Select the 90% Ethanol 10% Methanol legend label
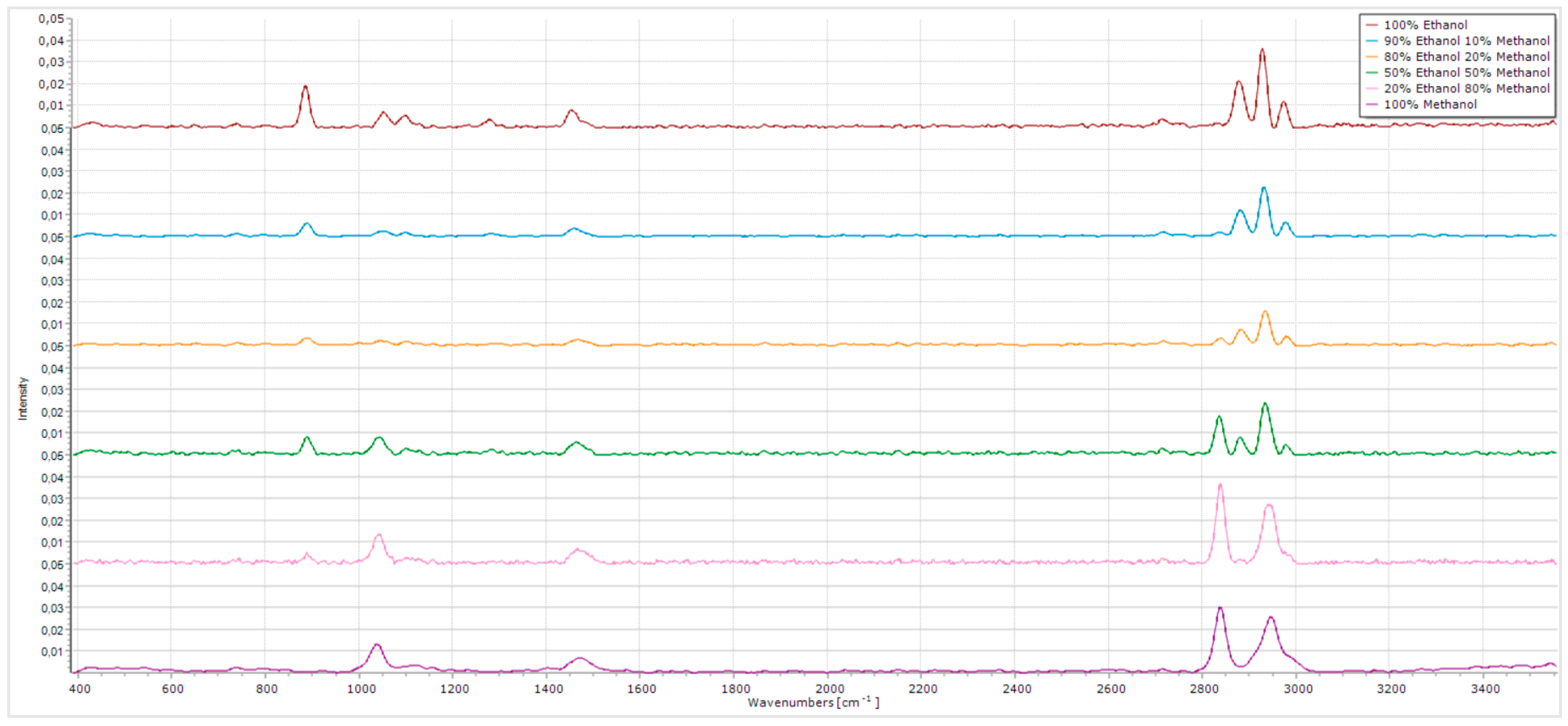 click(1466, 41)
